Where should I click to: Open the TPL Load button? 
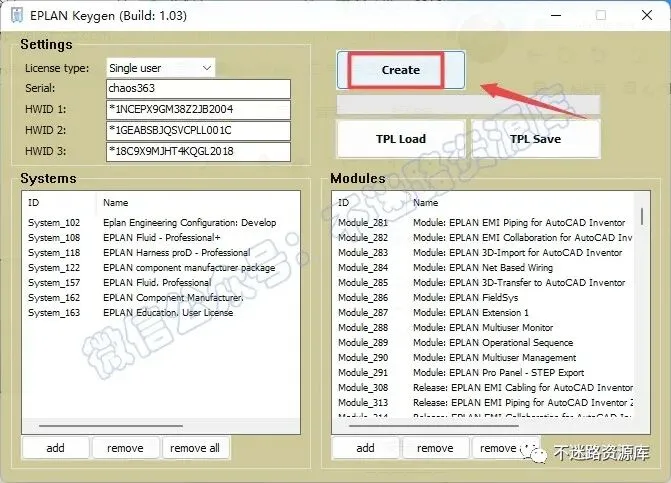401,139
